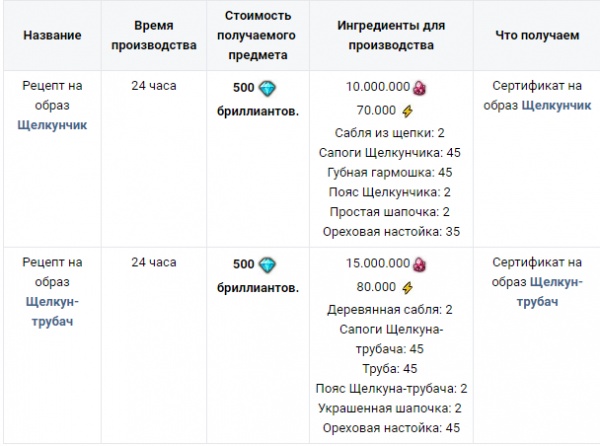Select the Стоимость получаемого предмета header
The height and width of the screenshot is (446, 600).
coord(265,35)
